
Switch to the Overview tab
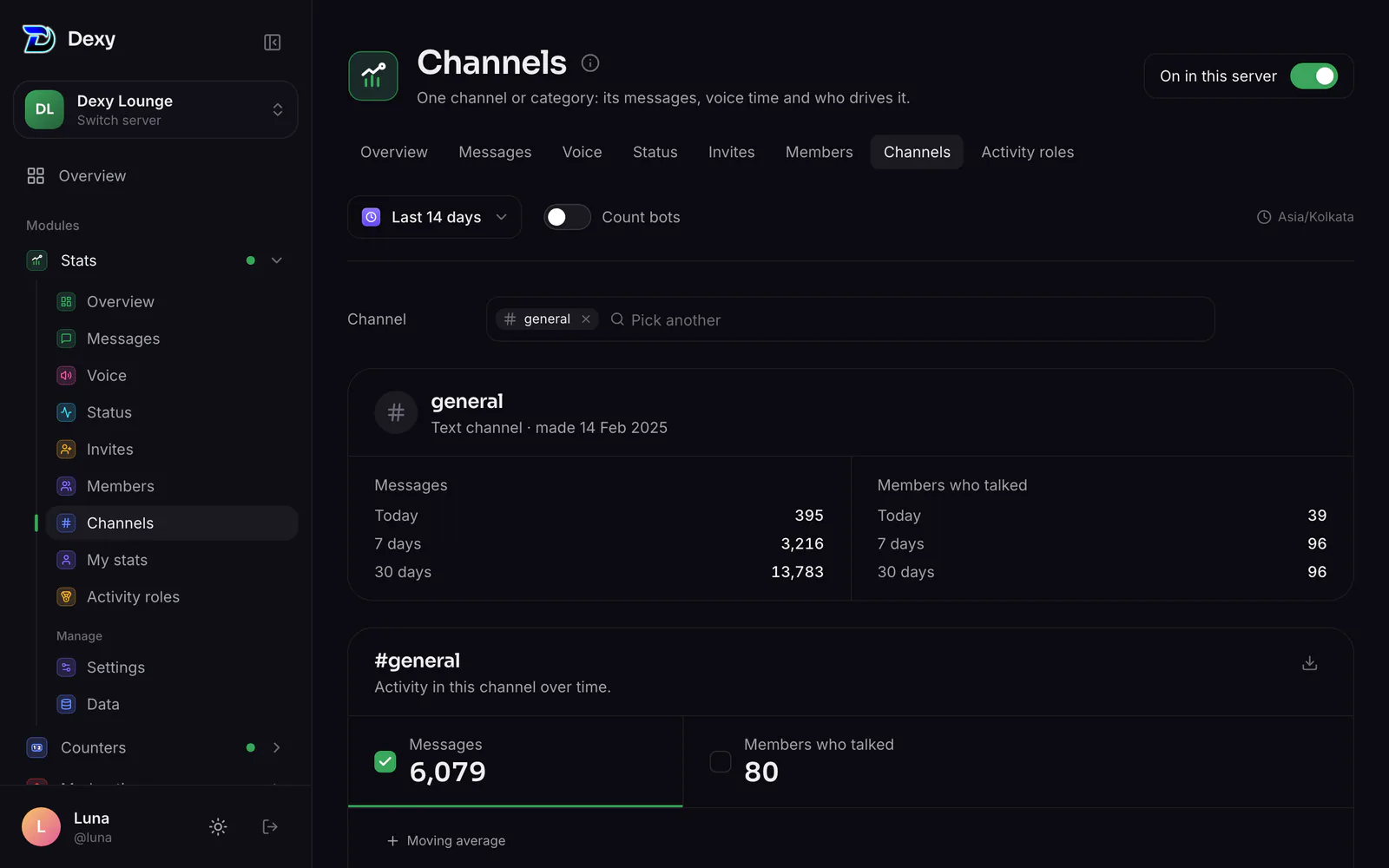(x=394, y=152)
